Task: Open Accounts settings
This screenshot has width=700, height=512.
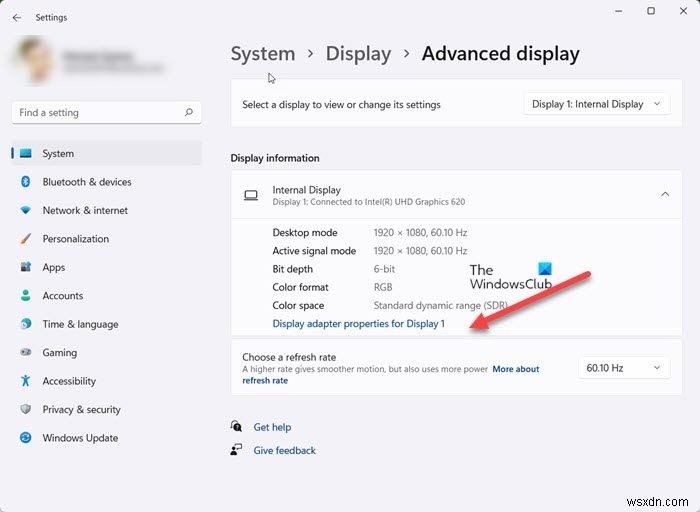Action: 106,296
